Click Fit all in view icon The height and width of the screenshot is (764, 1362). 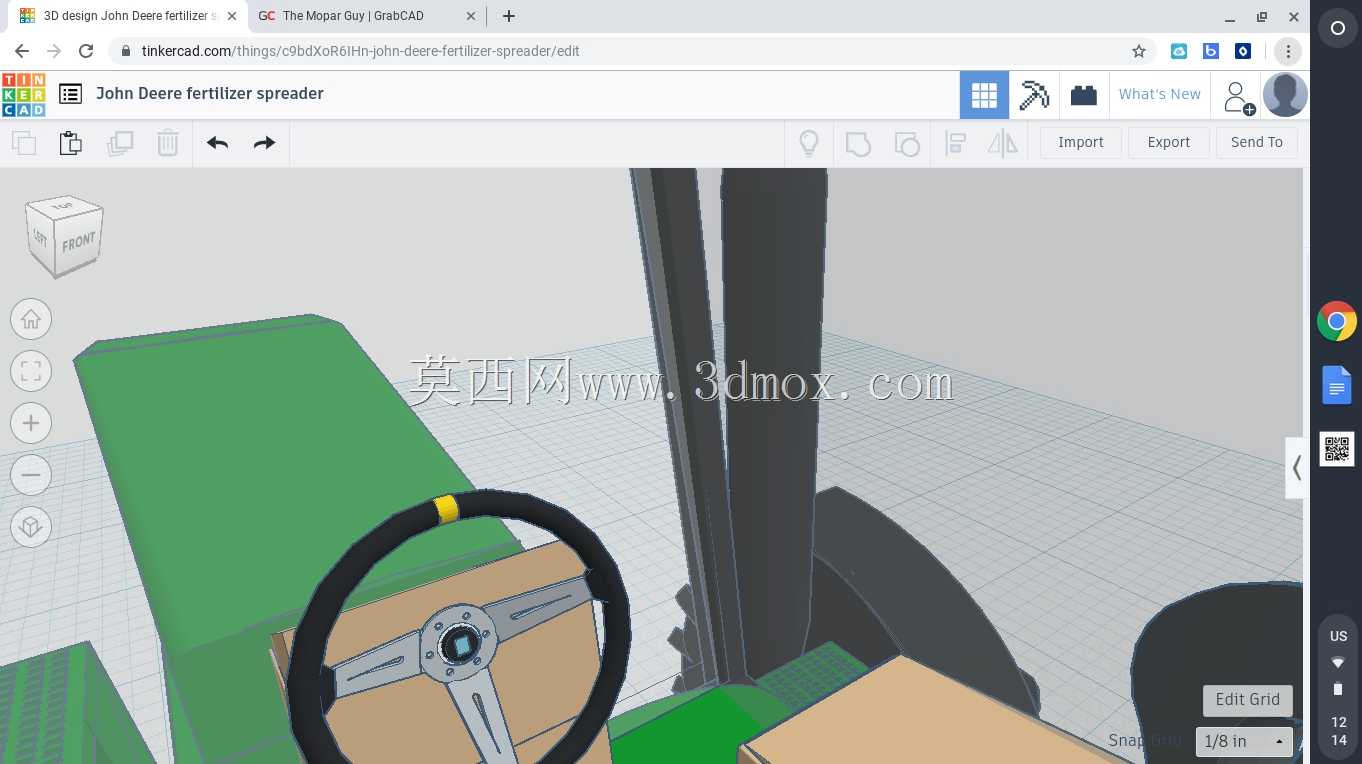coord(31,372)
